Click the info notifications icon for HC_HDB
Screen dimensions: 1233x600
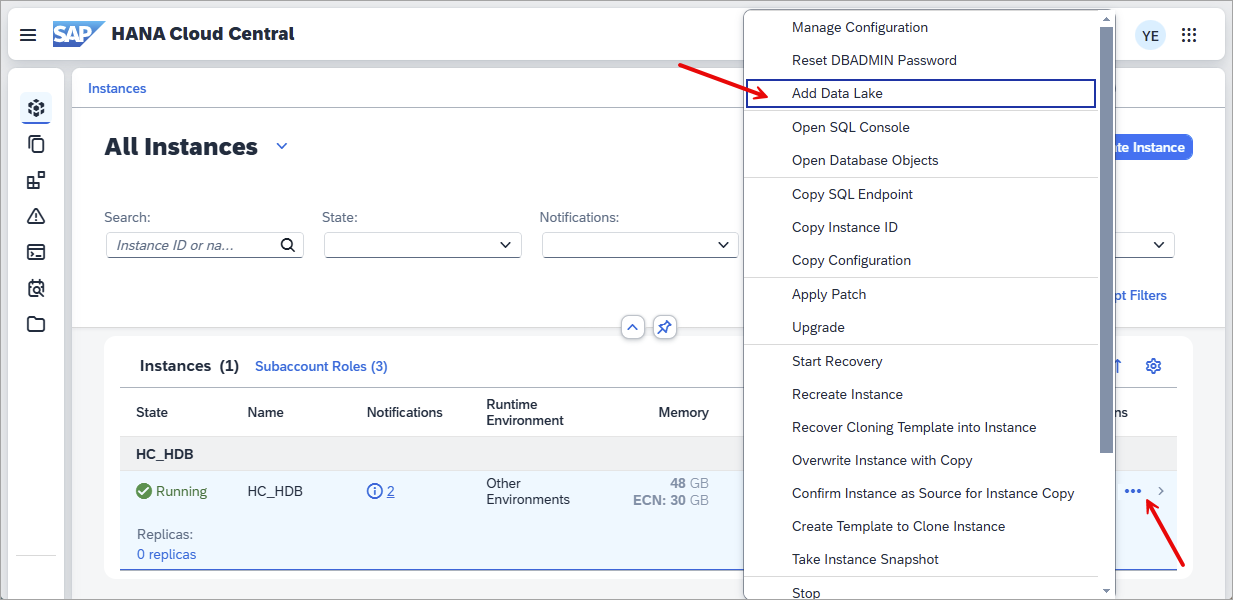click(x=375, y=491)
